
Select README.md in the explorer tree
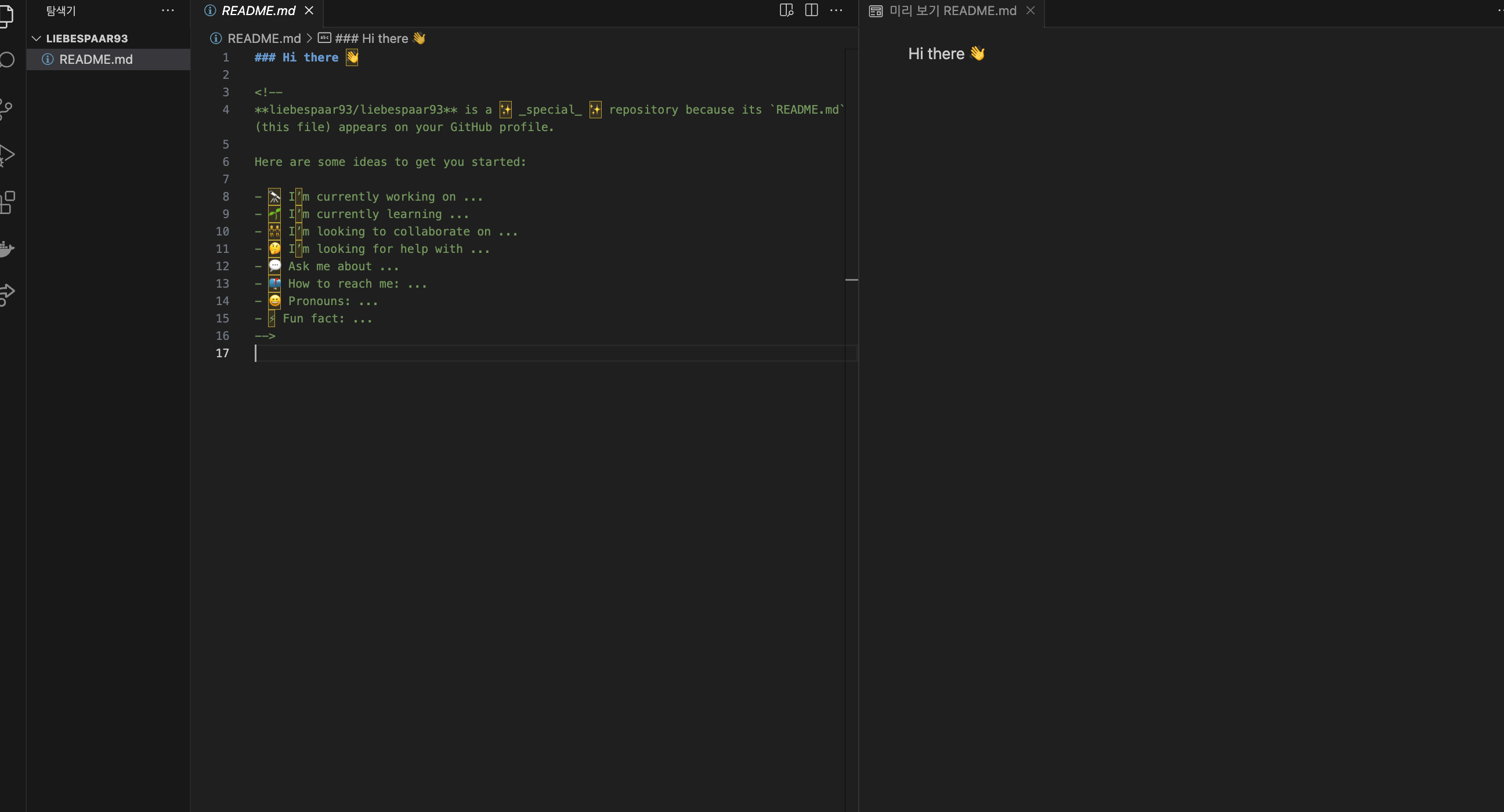pyautogui.click(x=96, y=60)
